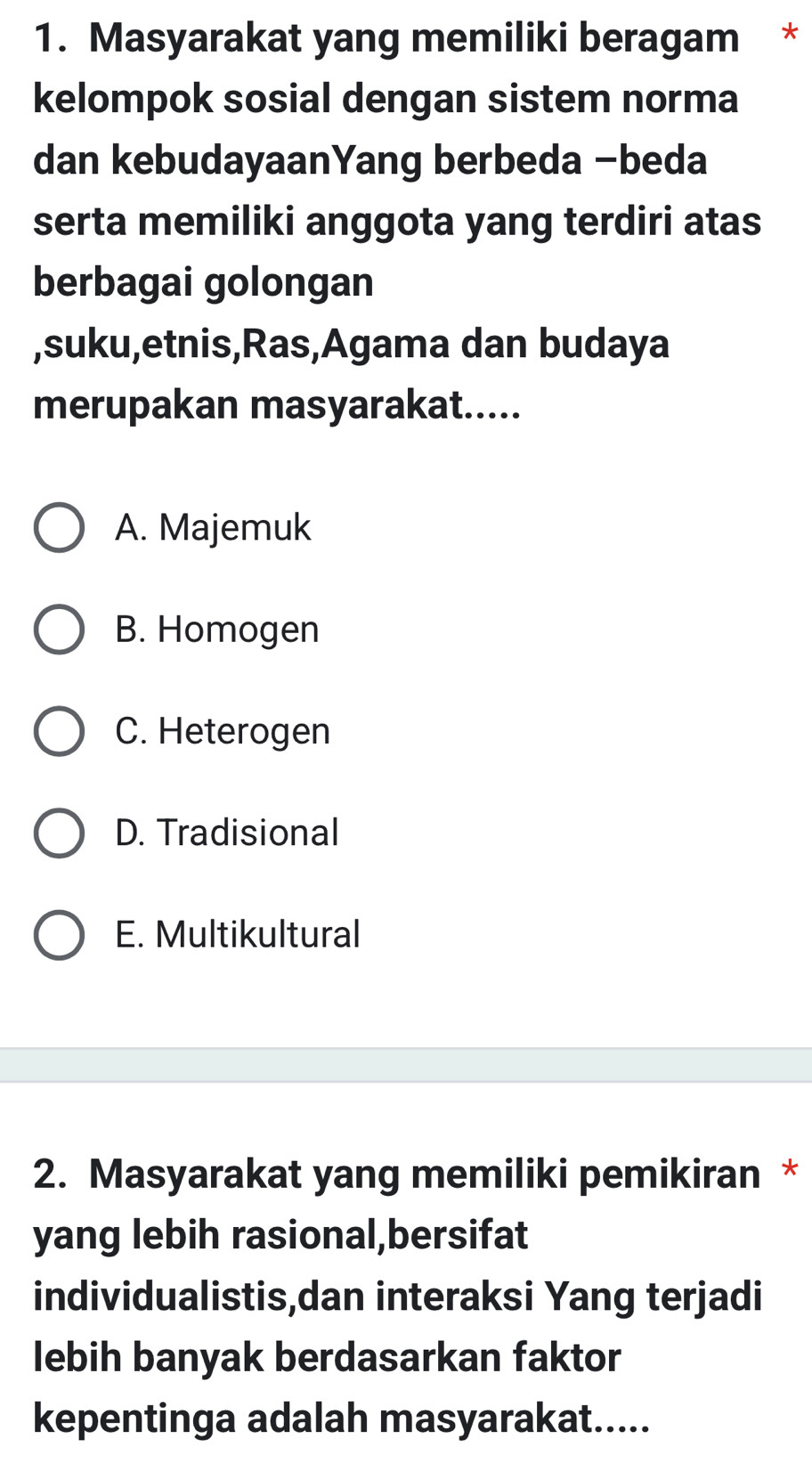This screenshot has height=1471, width=812.
Task: Click the text "merupakan masyarakat....." in question 1
Action: point(276,405)
